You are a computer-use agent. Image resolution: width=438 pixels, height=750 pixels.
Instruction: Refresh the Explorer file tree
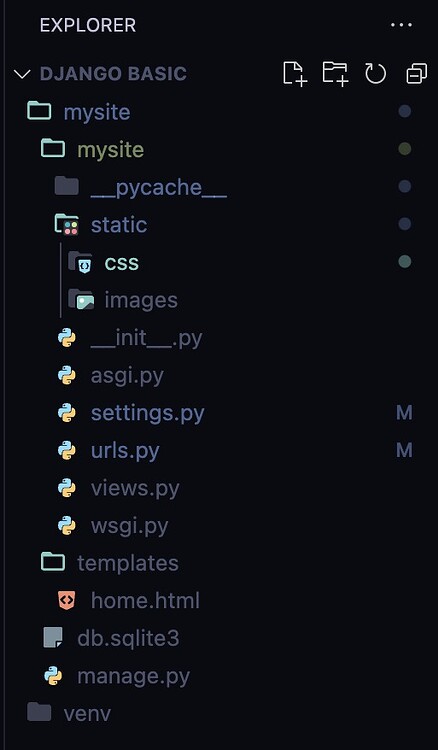[375, 74]
